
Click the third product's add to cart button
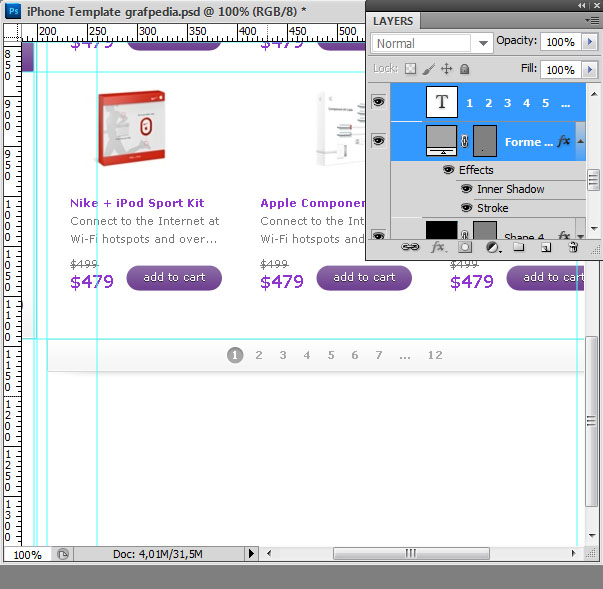[546, 278]
